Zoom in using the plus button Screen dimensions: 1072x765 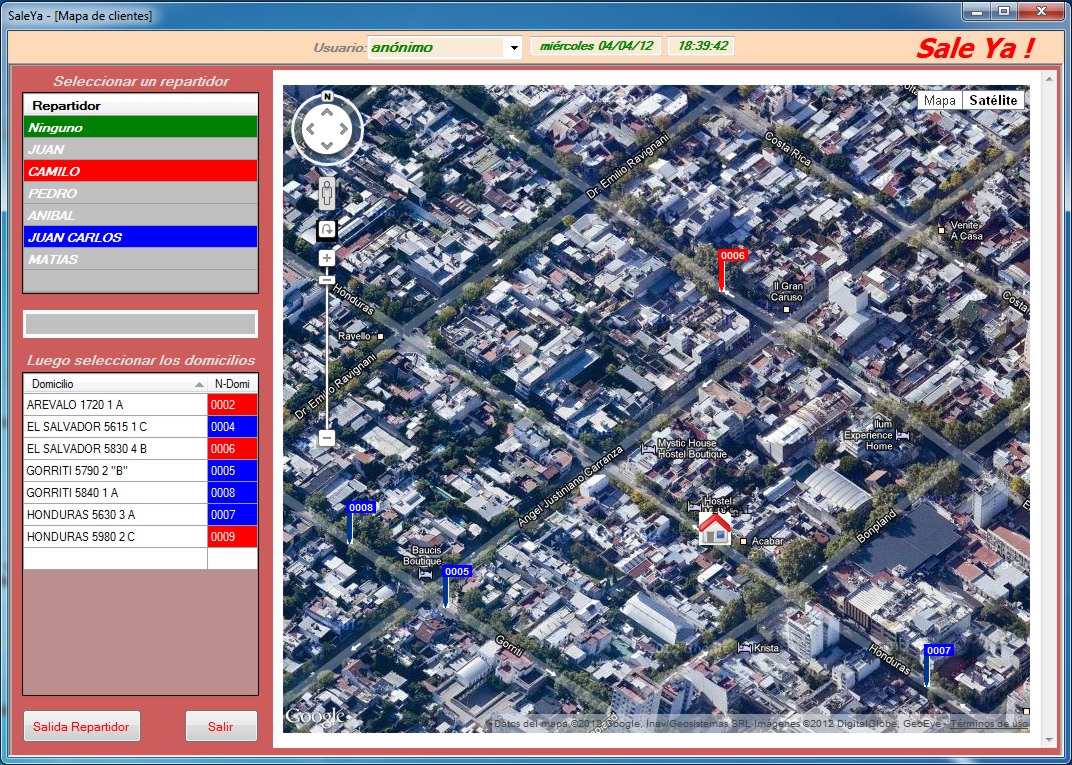tap(327, 258)
